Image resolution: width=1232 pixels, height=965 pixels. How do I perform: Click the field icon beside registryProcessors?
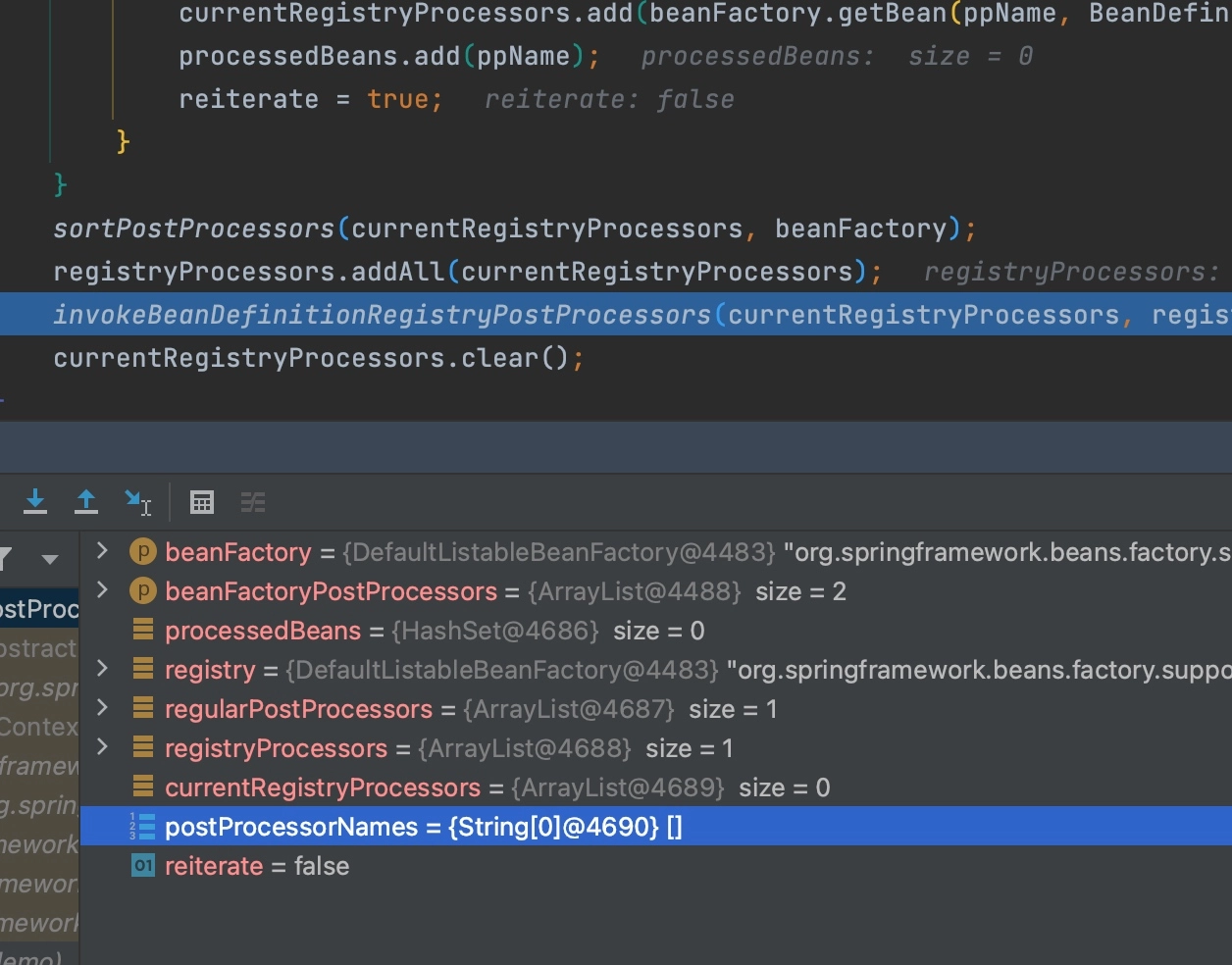(143, 747)
